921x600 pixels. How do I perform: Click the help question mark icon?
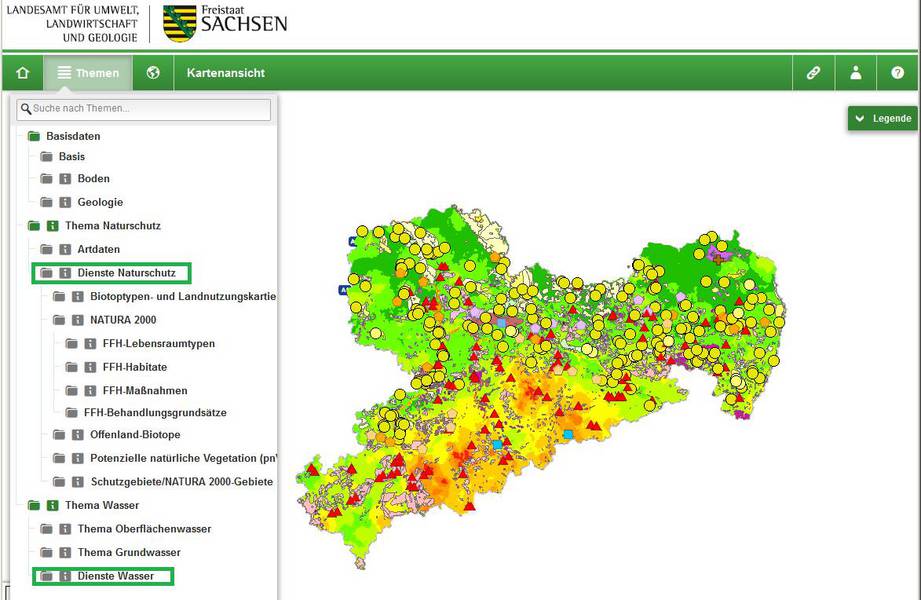898,73
